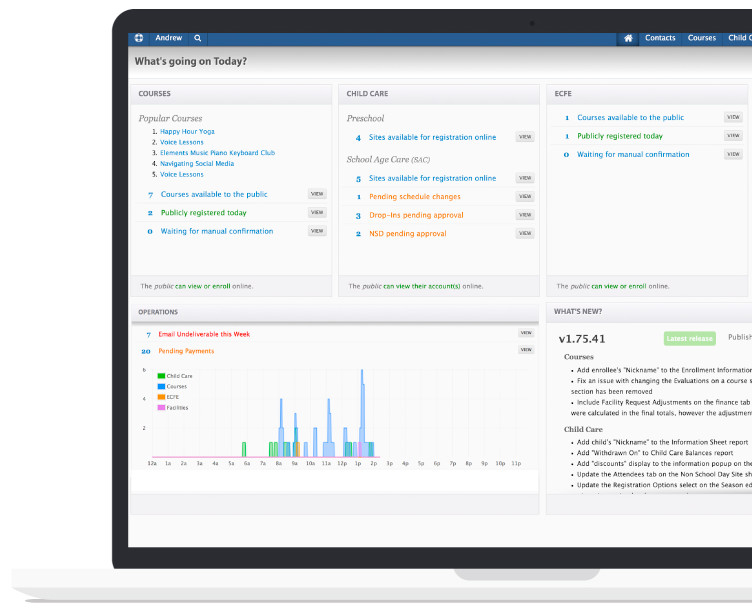The width and height of the screenshot is (752, 612).
Task: Click 'can view or enroll' link in ECFE footer
Action: [619, 286]
